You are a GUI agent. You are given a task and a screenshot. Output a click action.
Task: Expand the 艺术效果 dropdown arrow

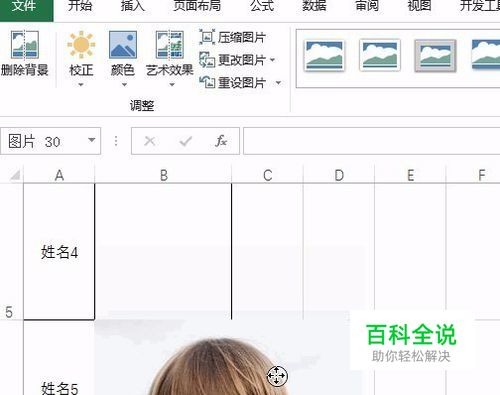point(172,85)
